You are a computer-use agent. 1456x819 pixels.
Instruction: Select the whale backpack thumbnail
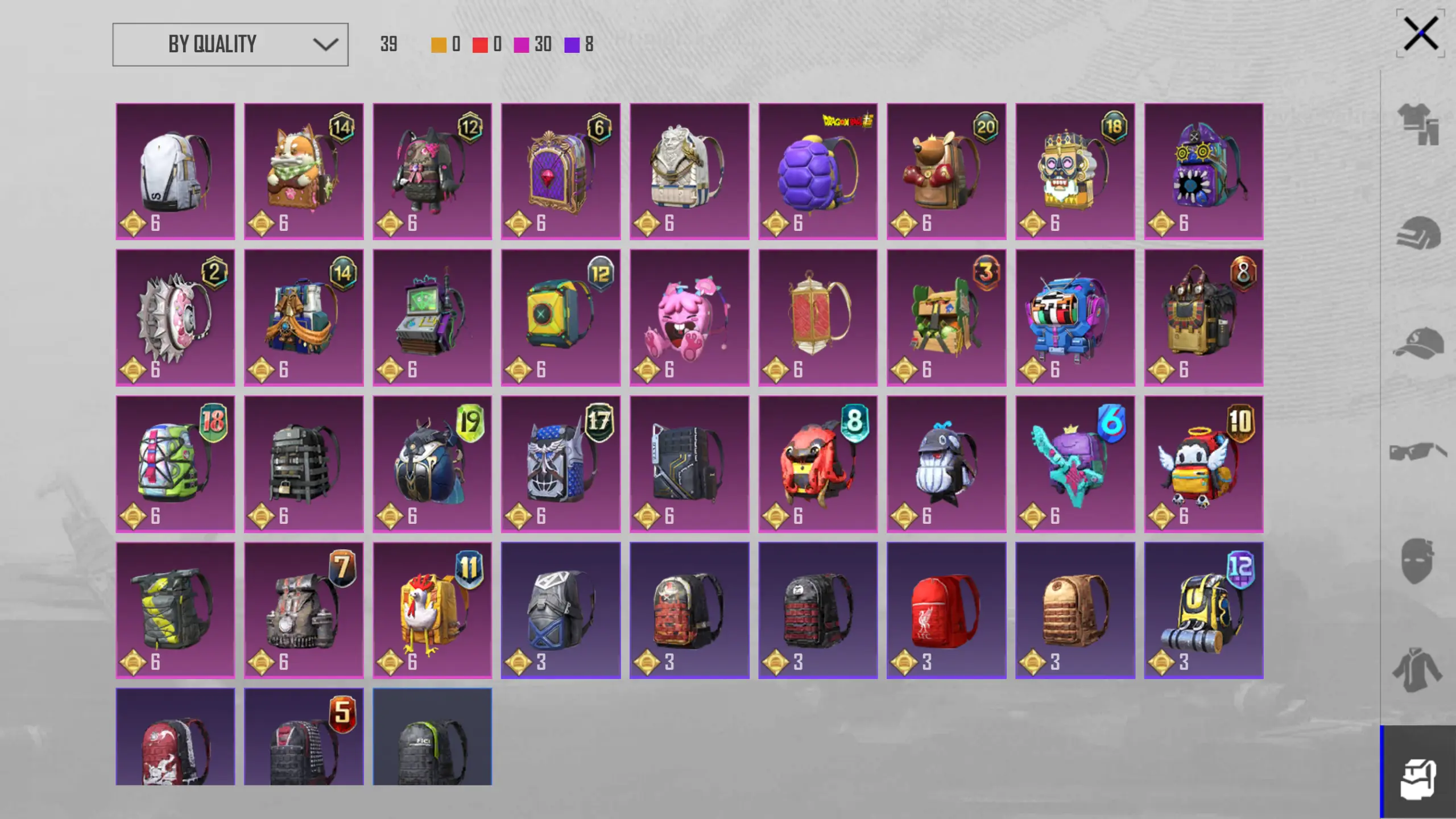(946, 464)
